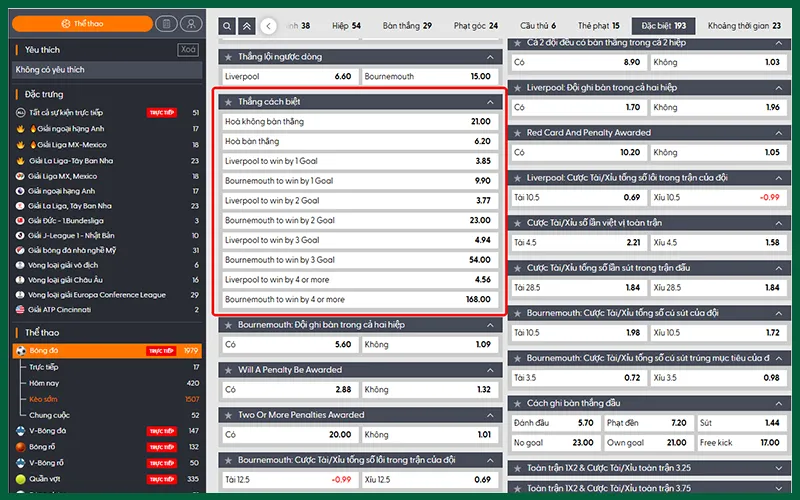Star the Liverpool: Đội ghi bàn trong cả hai hiệp market
The image size is (800, 500).
coord(518,88)
